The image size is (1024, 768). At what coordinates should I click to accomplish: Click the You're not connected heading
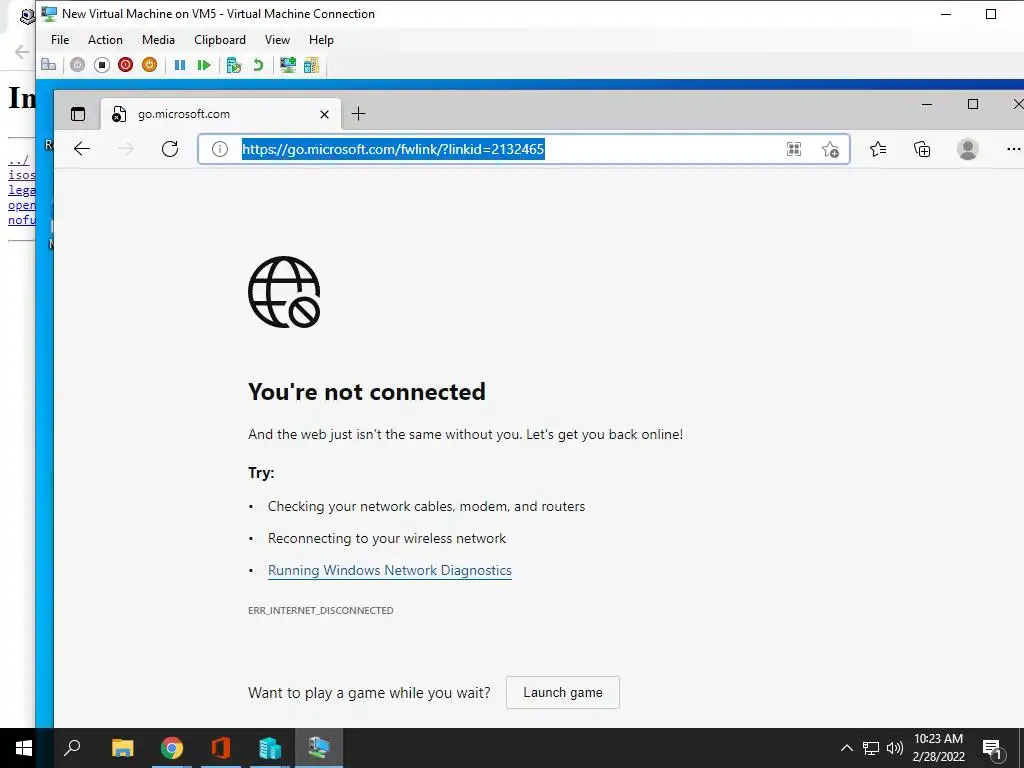coord(367,392)
